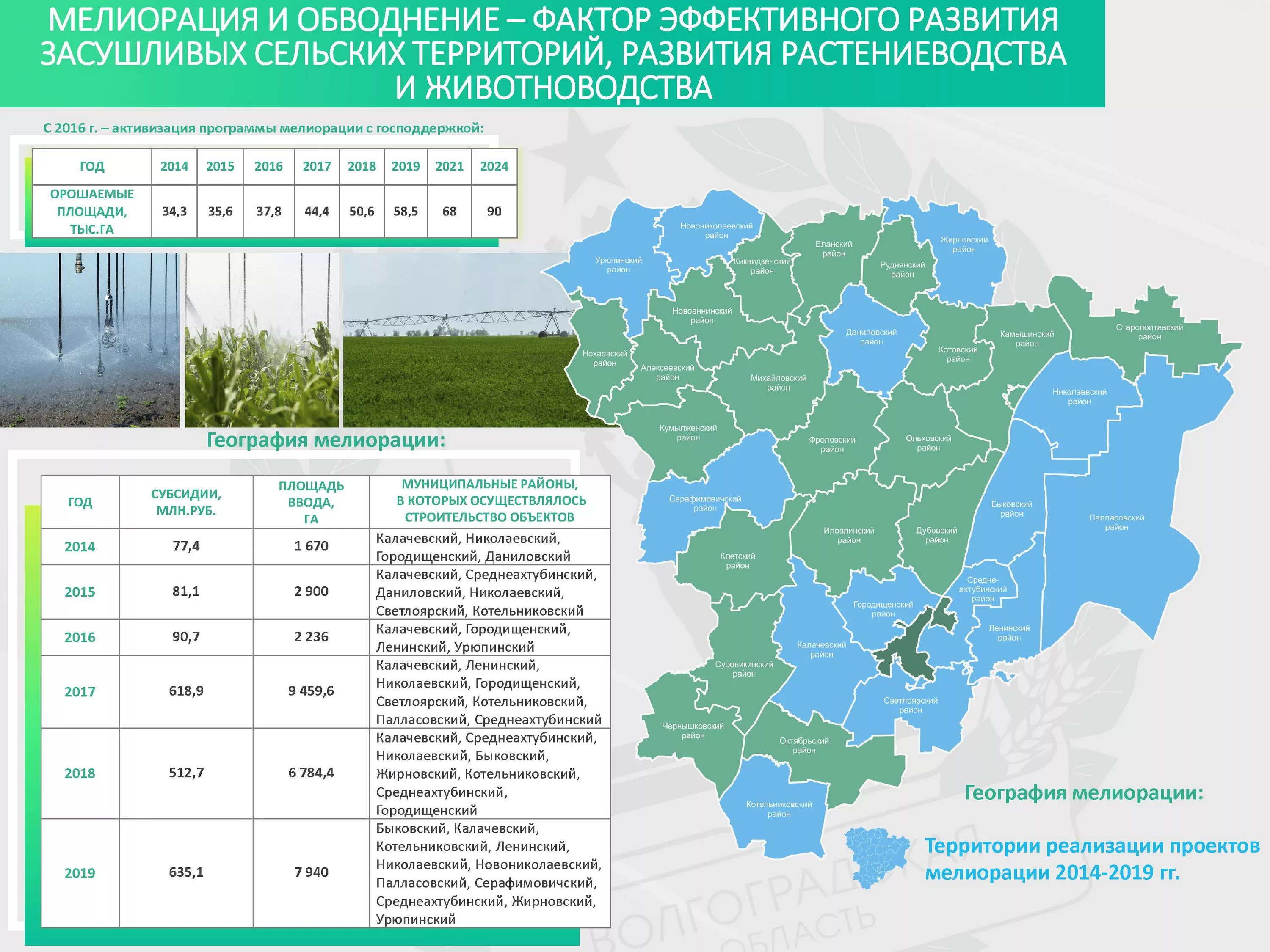Select Старополтавский район on the map
Screen dimensions: 1270x952
pos(1149,332)
